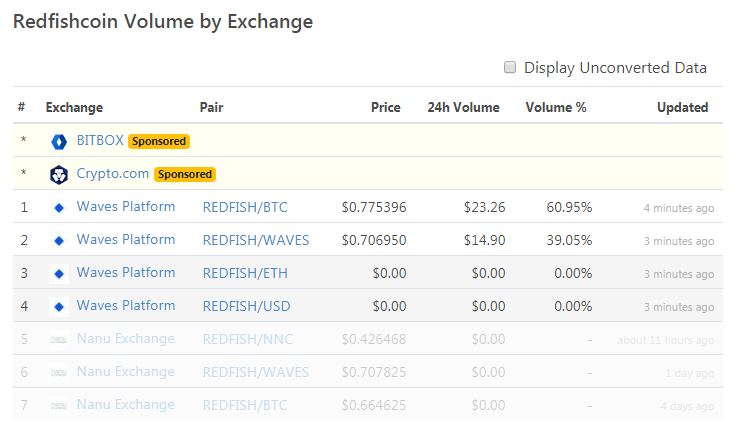Open the REDFISH/BTC pair on Waves Platform
739x430 pixels.
click(245, 207)
